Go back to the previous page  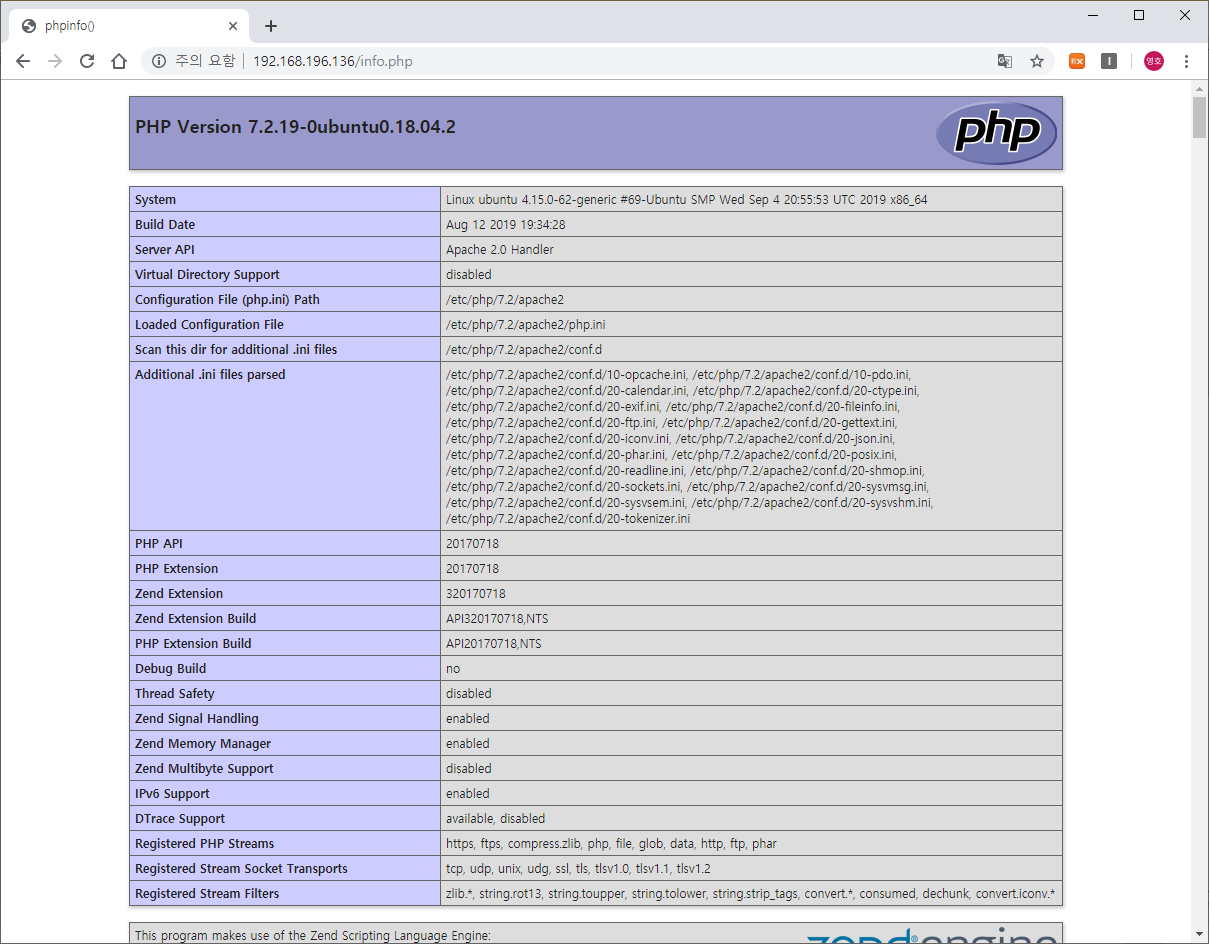point(23,61)
